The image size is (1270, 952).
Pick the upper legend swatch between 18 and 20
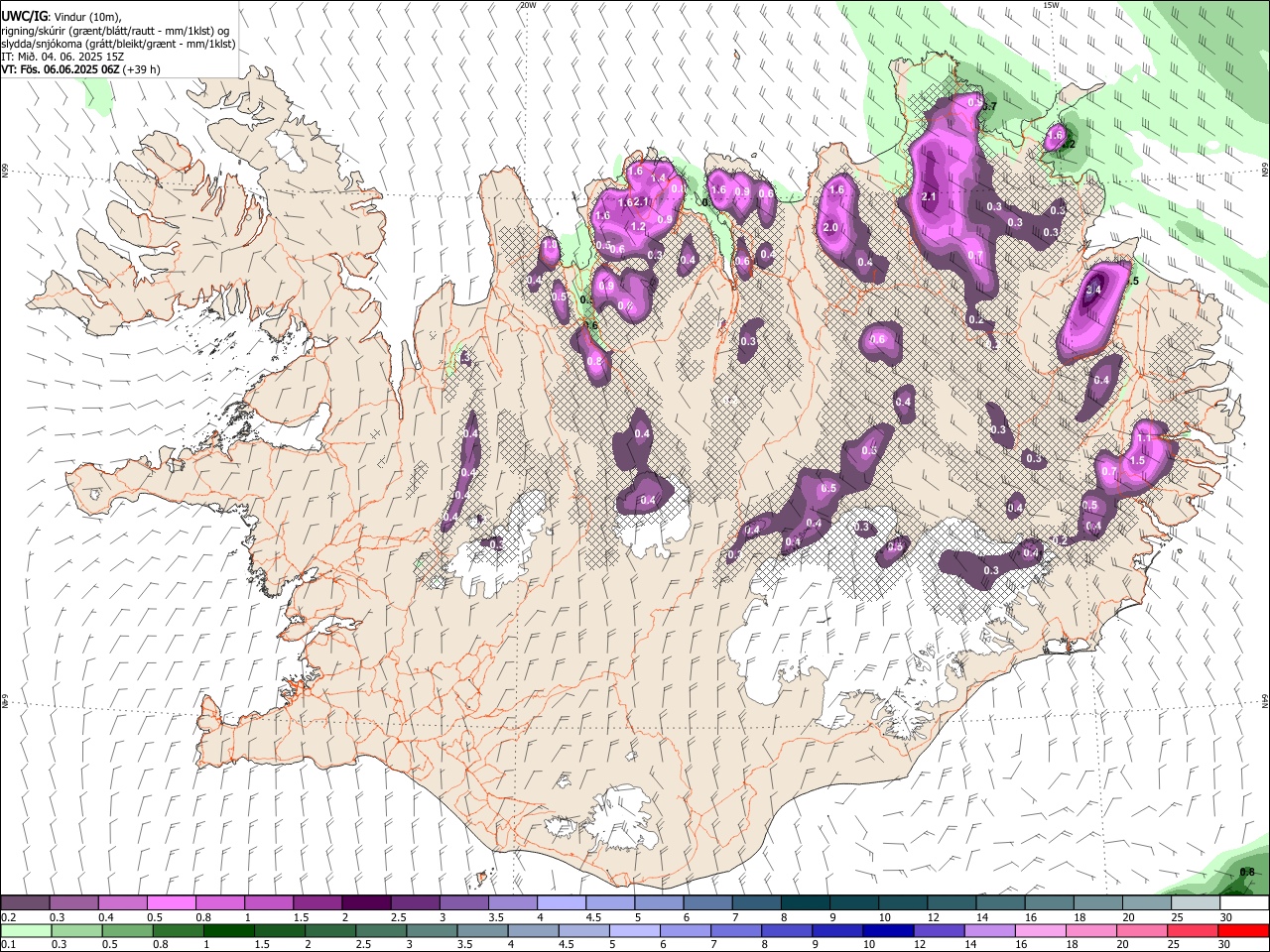coord(1097,903)
